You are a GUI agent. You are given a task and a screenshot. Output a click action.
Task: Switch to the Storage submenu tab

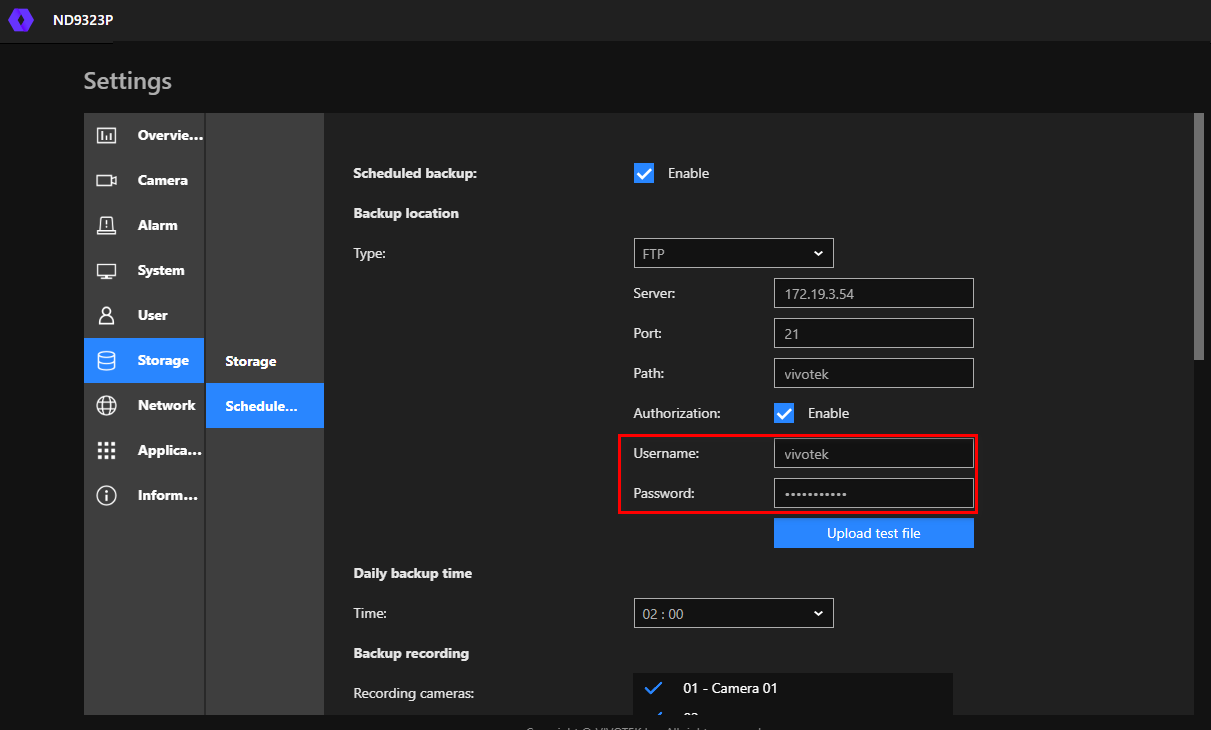pos(264,361)
